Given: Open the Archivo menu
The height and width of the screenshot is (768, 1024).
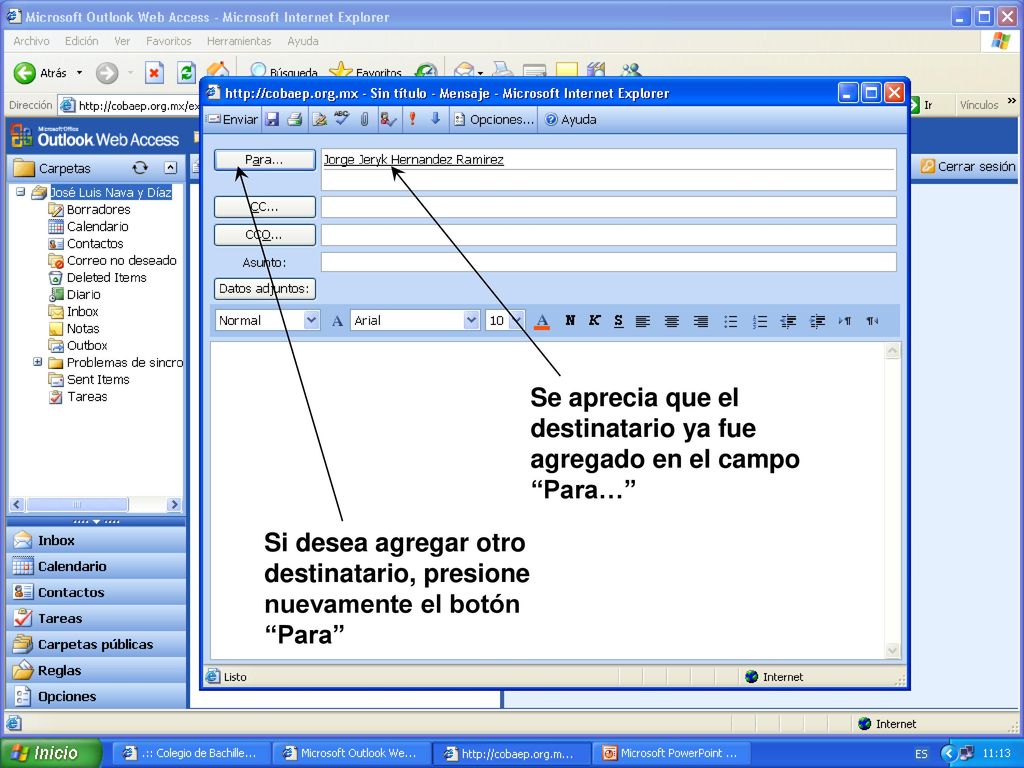Looking at the screenshot, I should (x=31, y=41).
